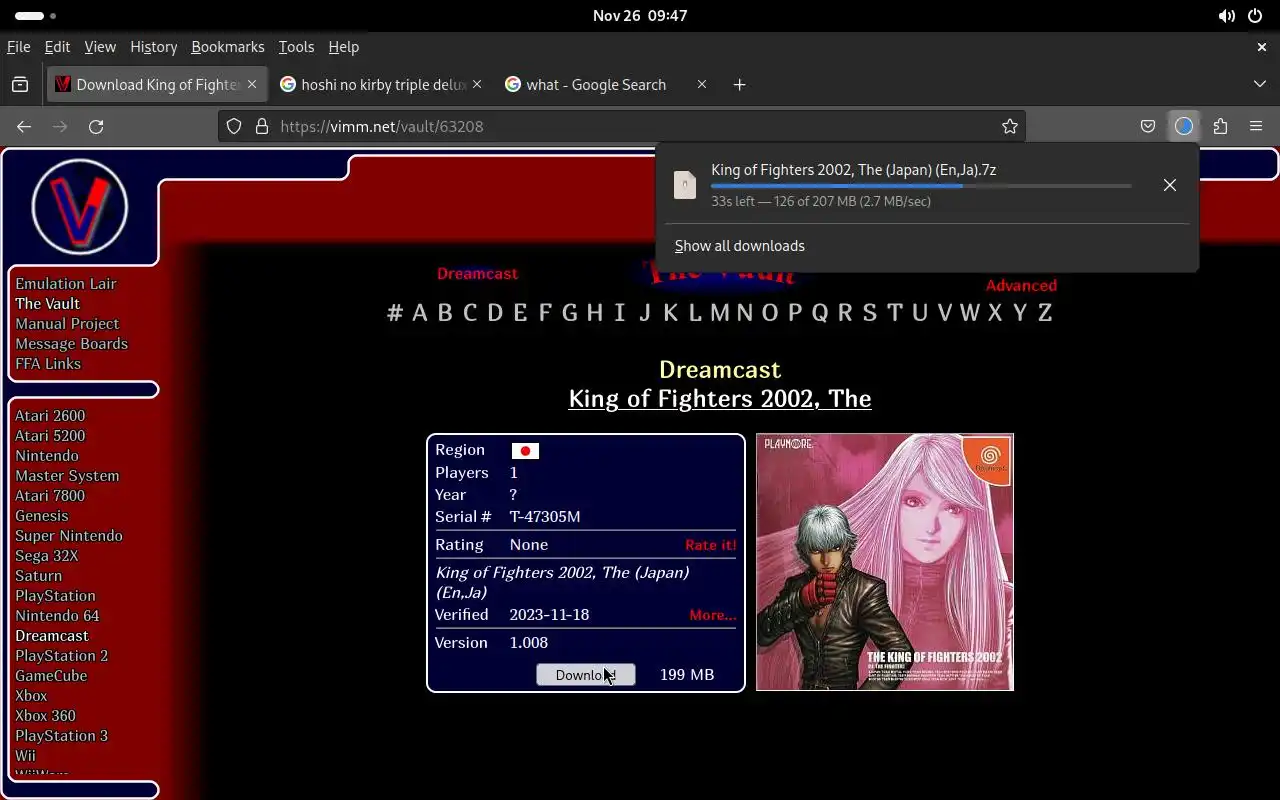This screenshot has height=800, width=1280.
Task: Select Sega 32X in the systems list
Action: (46, 556)
